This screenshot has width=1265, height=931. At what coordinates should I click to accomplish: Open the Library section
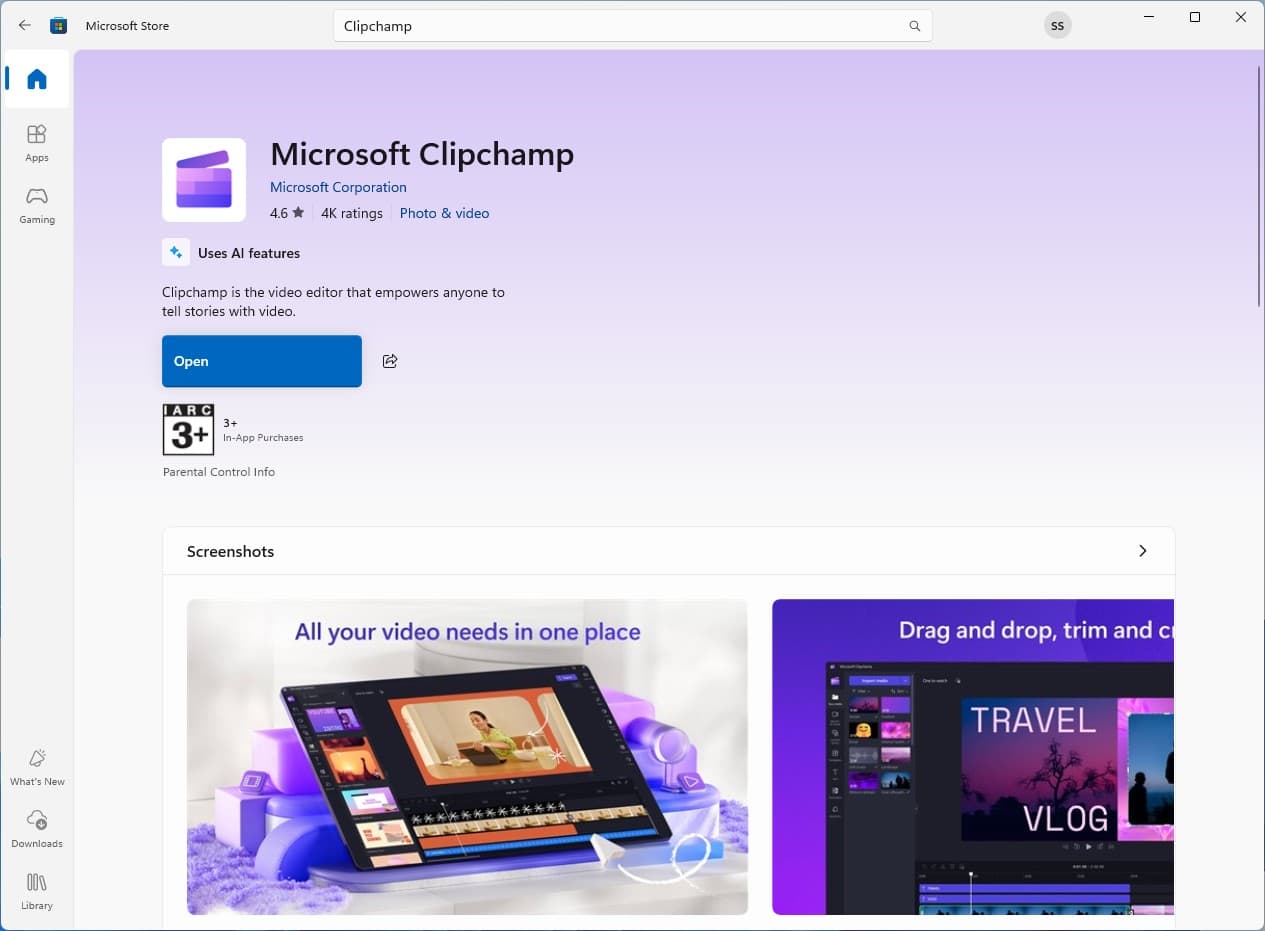(x=37, y=891)
